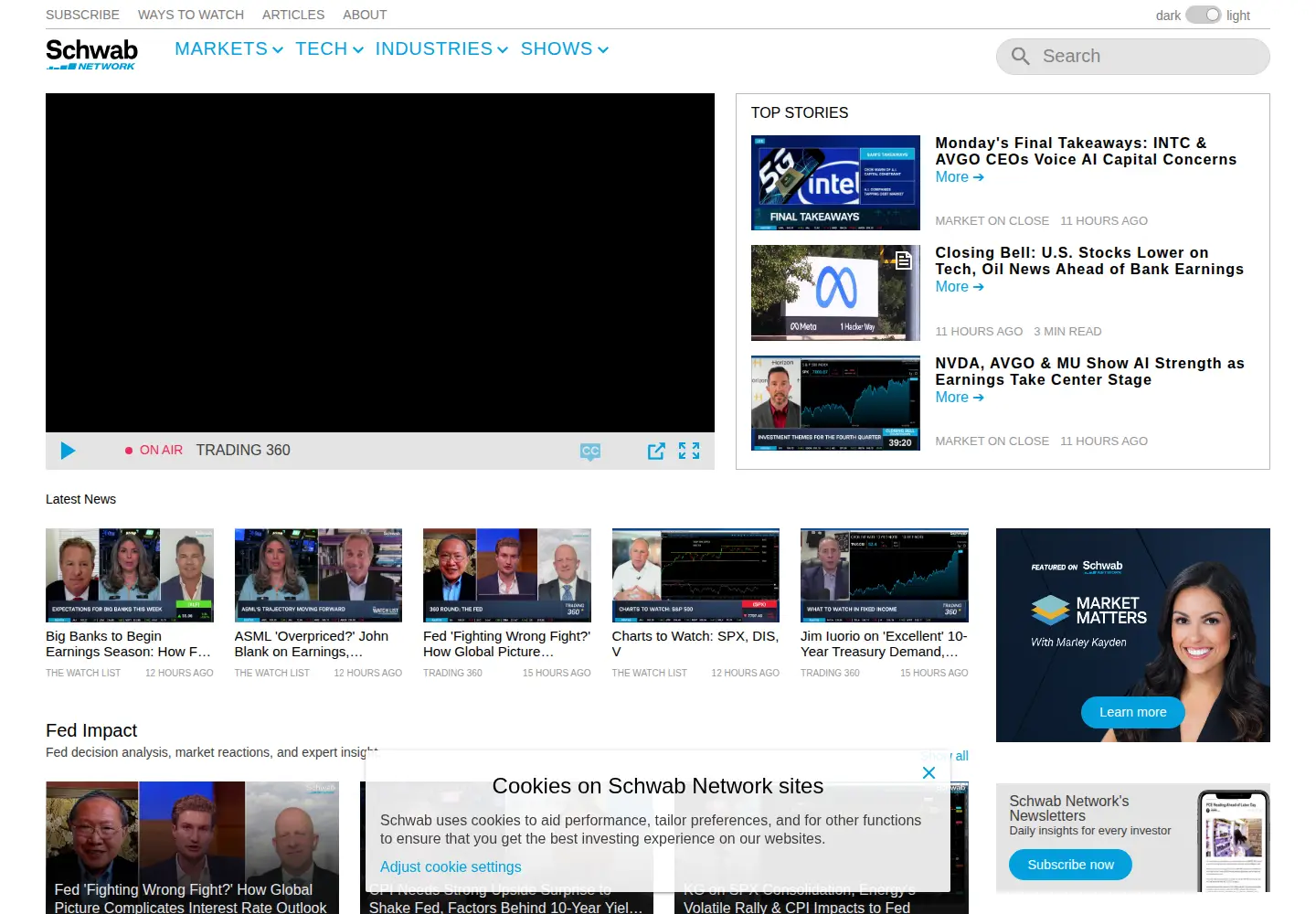Screen dimensions: 1316x914
Task: Click the Learn more button on the Market Matters ad
Action: pyautogui.click(x=1132, y=712)
